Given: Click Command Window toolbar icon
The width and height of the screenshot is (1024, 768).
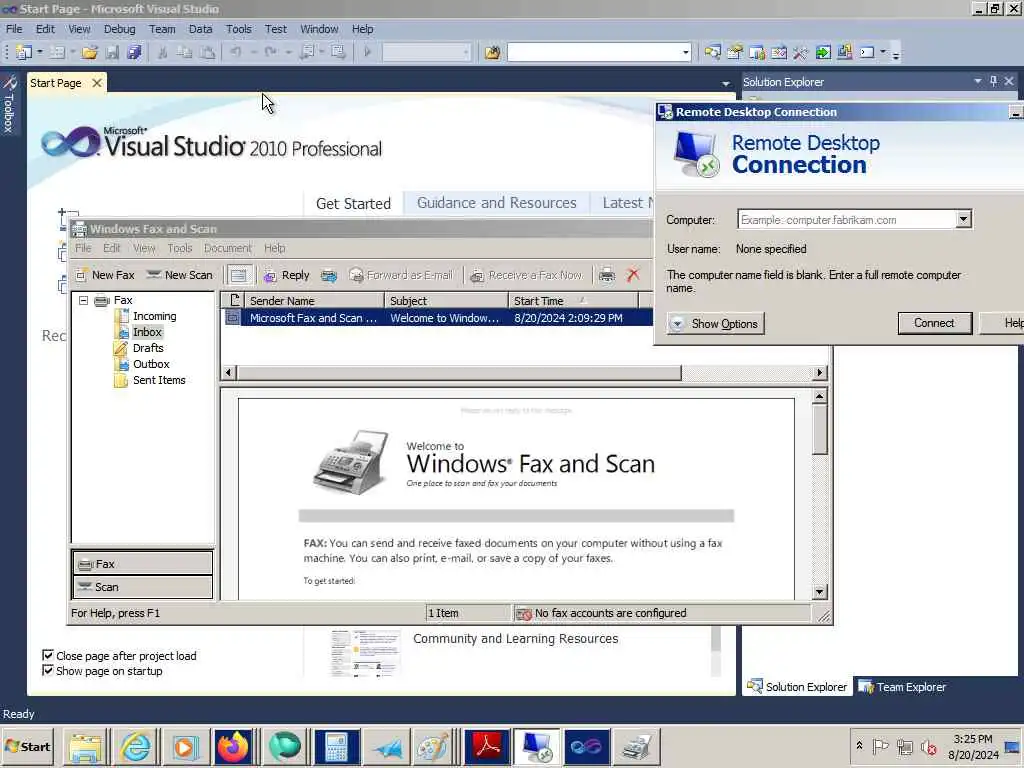Looking at the screenshot, I should click(x=867, y=52).
